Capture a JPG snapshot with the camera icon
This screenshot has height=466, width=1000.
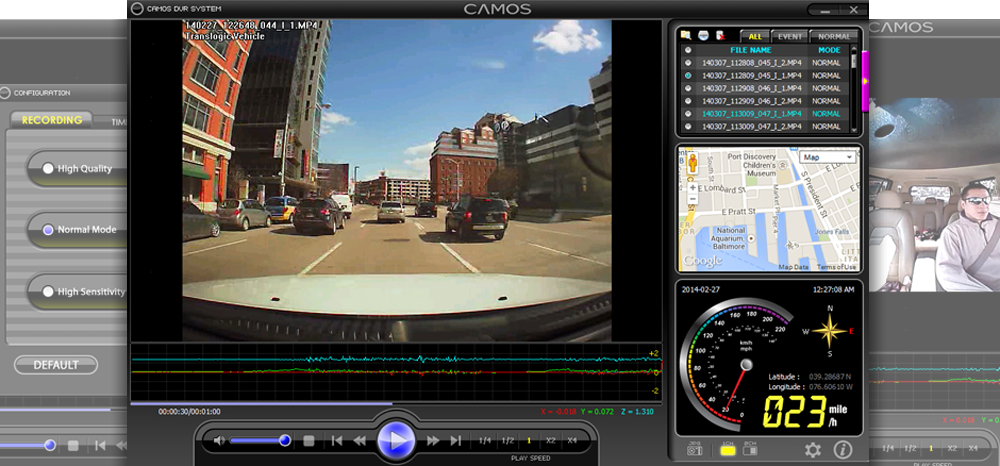point(694,449)
